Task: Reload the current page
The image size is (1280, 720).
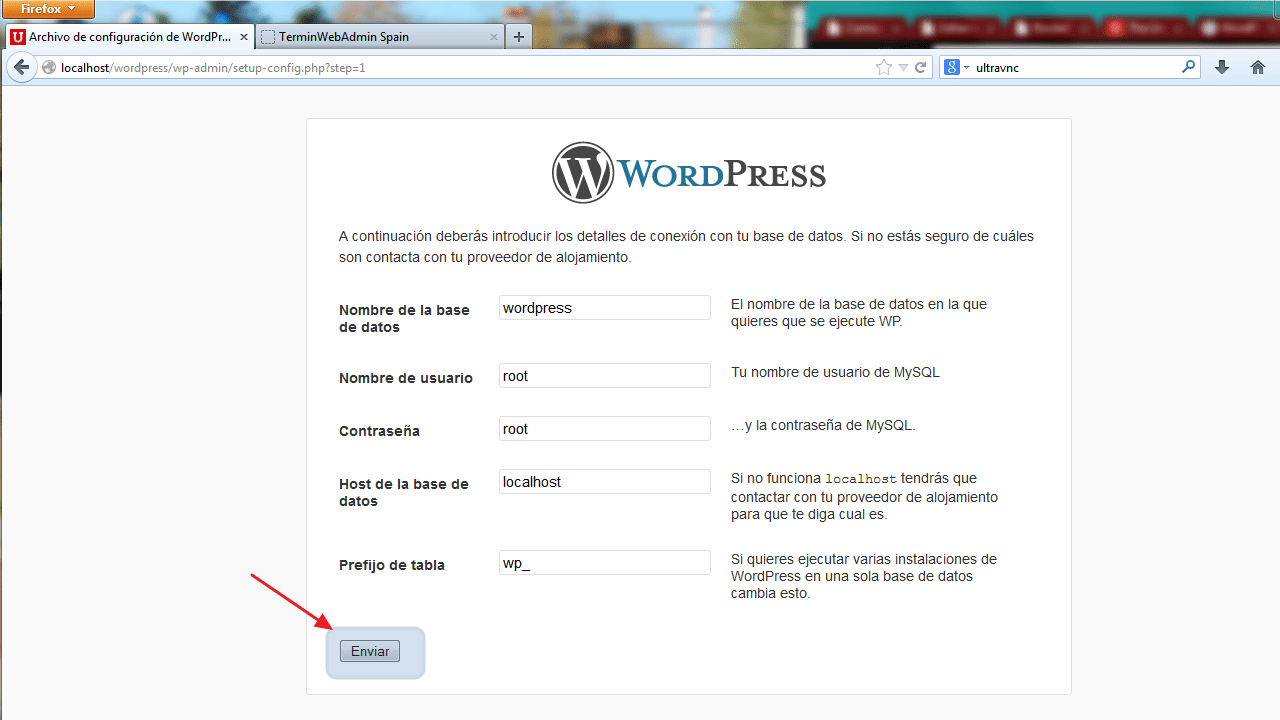Action: tap(921, 68)
